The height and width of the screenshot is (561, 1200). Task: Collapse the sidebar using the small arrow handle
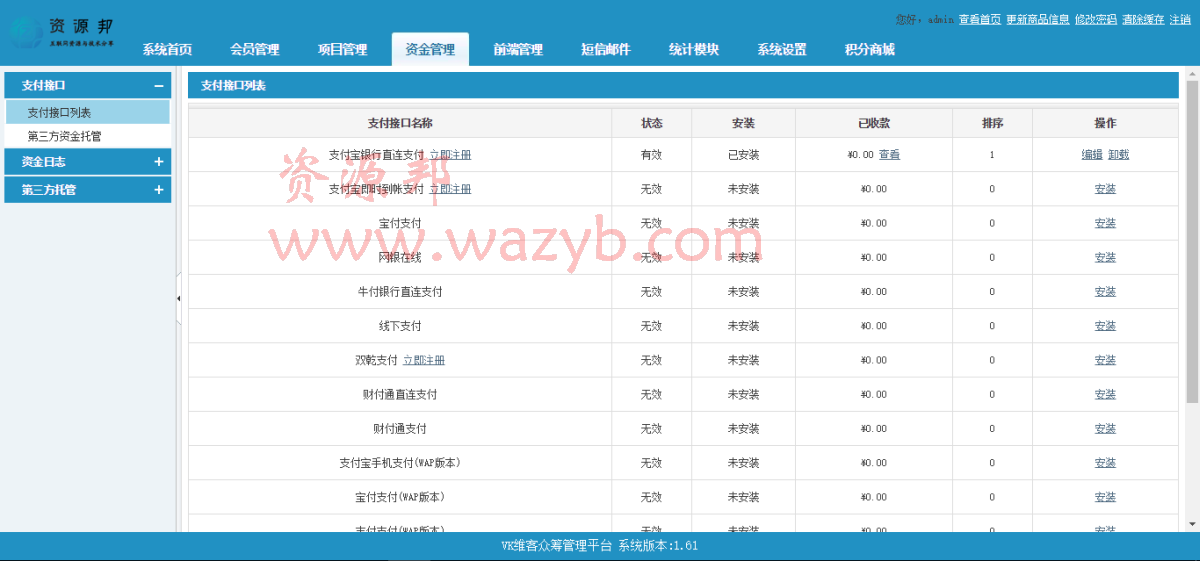pyautogui.click(x=179, y=298)
